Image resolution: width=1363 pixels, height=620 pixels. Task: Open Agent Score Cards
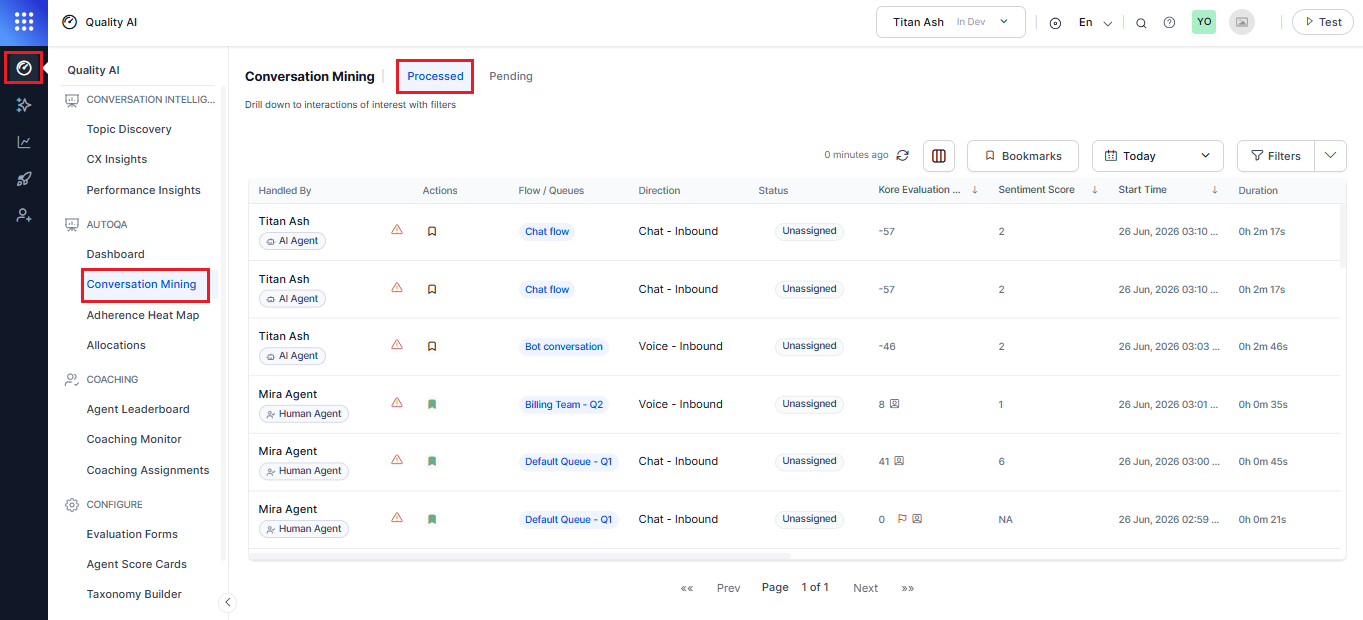click(x=137, y=564)
